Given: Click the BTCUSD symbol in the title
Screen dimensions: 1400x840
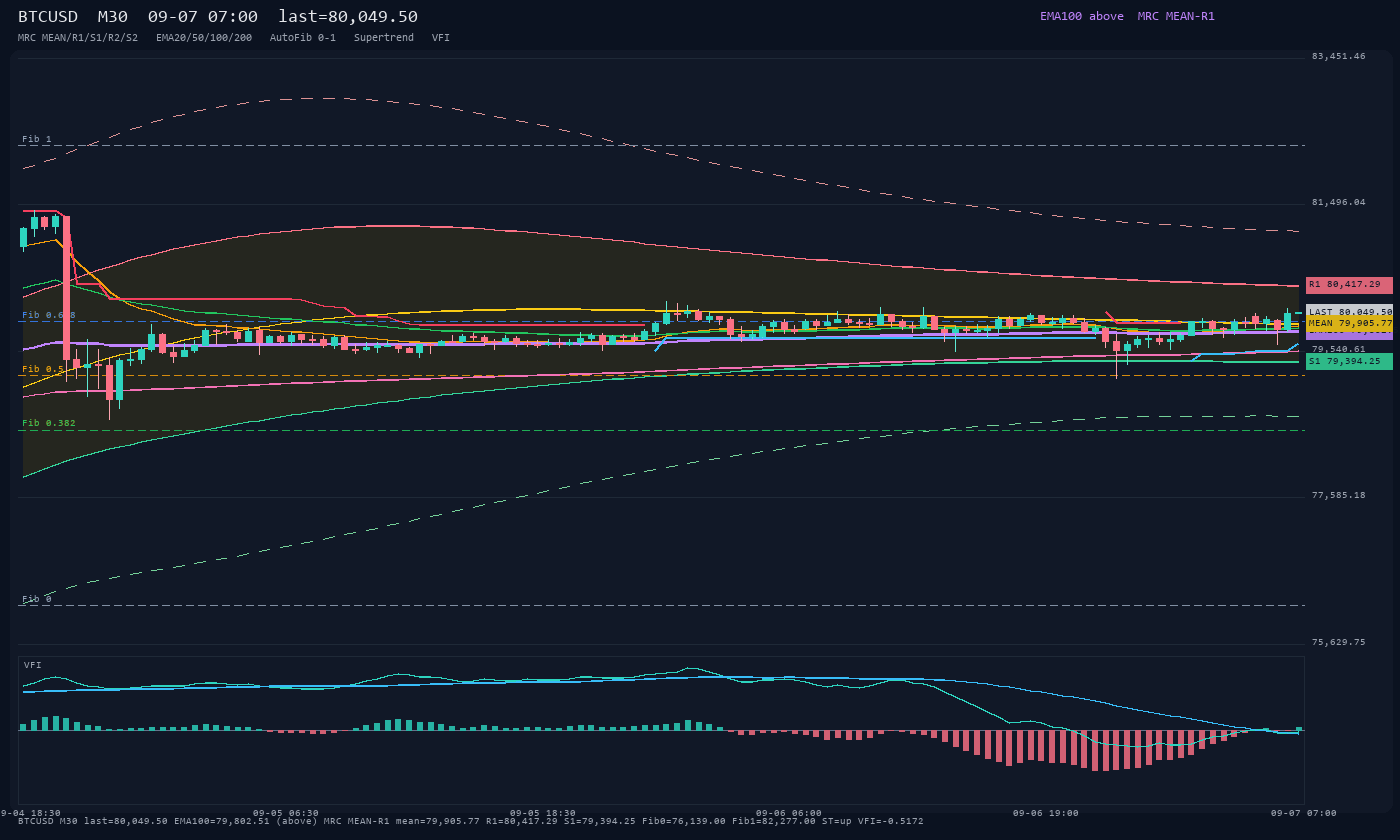Looking at the screenshot, I should pos(48,17).
